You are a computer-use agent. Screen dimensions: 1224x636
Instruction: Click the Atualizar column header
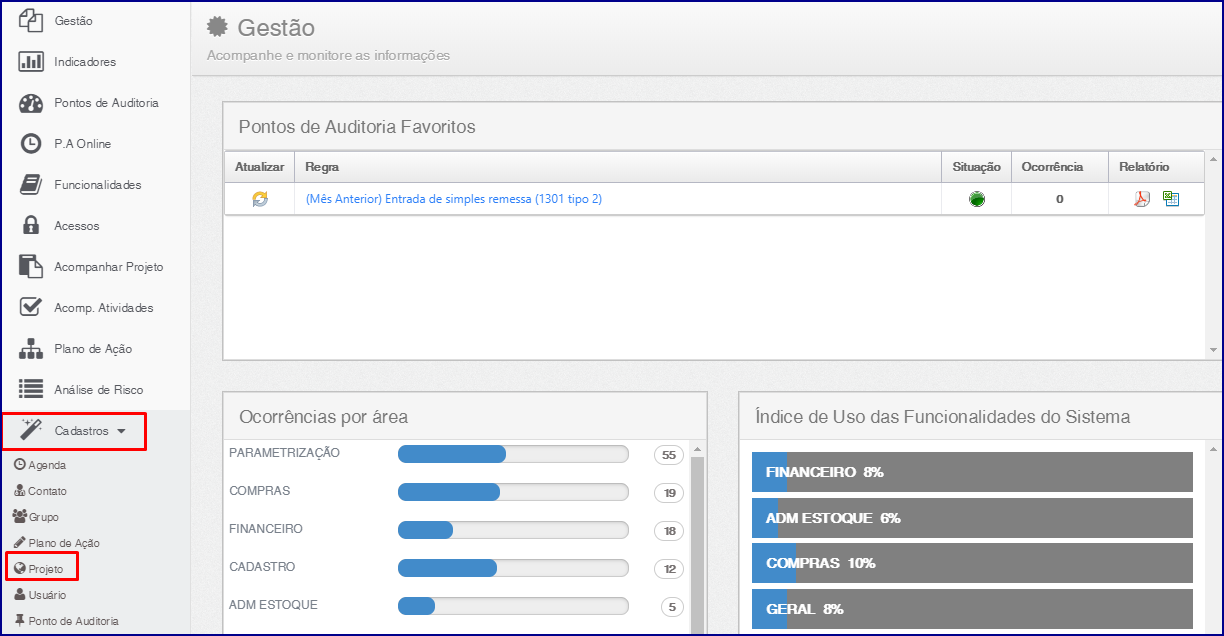[x=259, y=167]
